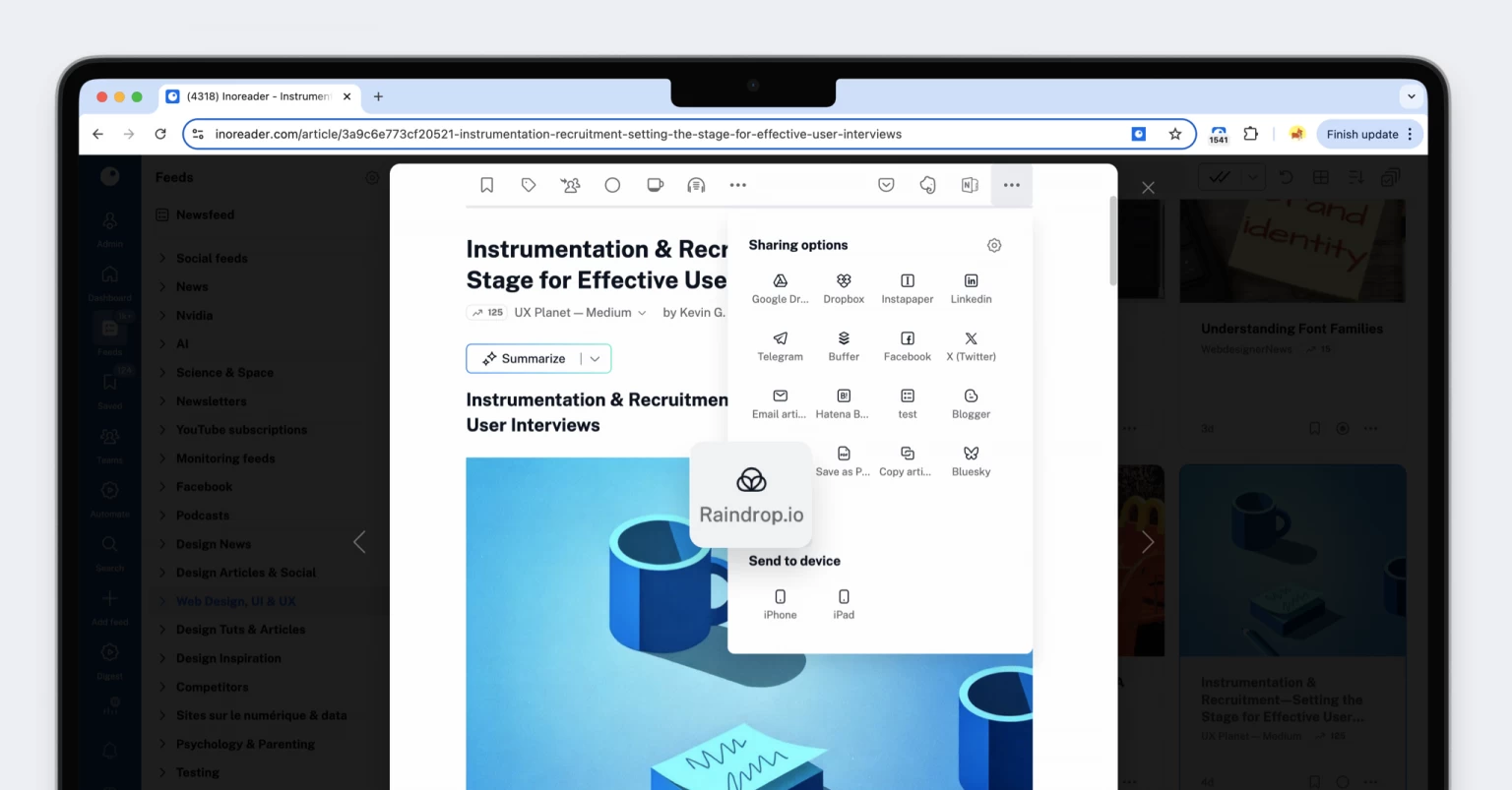The image size is (1512, 790).
Task: Send the article to Evernote
Action: coord(927,185)
